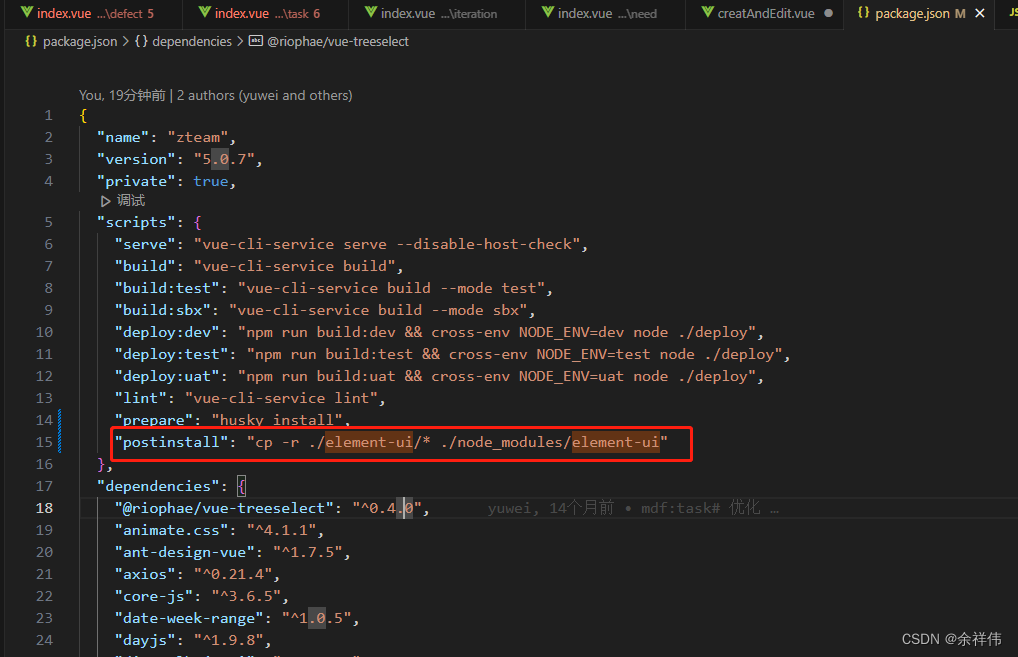Switch to index.vue defect tab

(x=94, y=13)
